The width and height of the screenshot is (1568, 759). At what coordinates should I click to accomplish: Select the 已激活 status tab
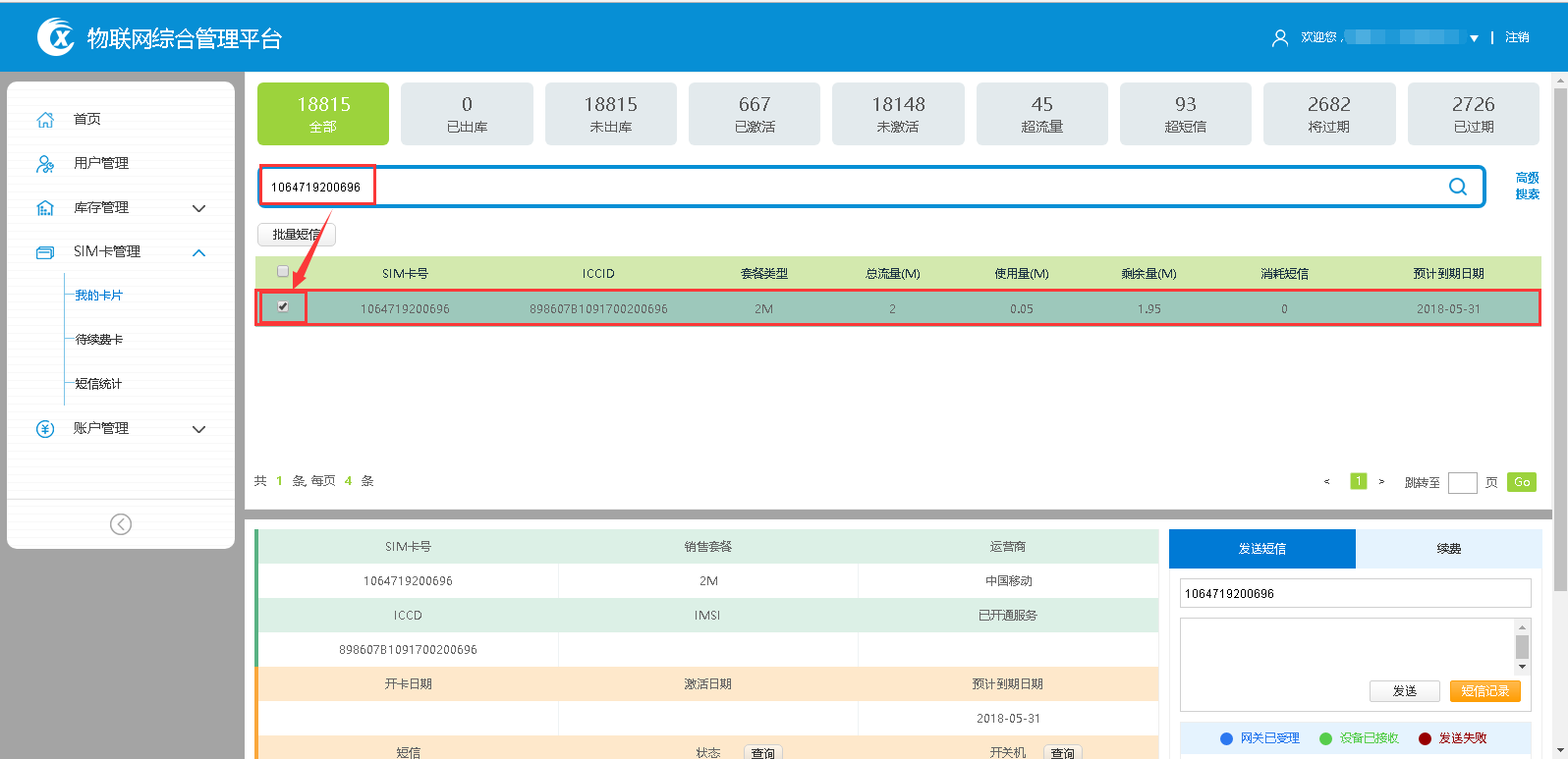point(754,114)
